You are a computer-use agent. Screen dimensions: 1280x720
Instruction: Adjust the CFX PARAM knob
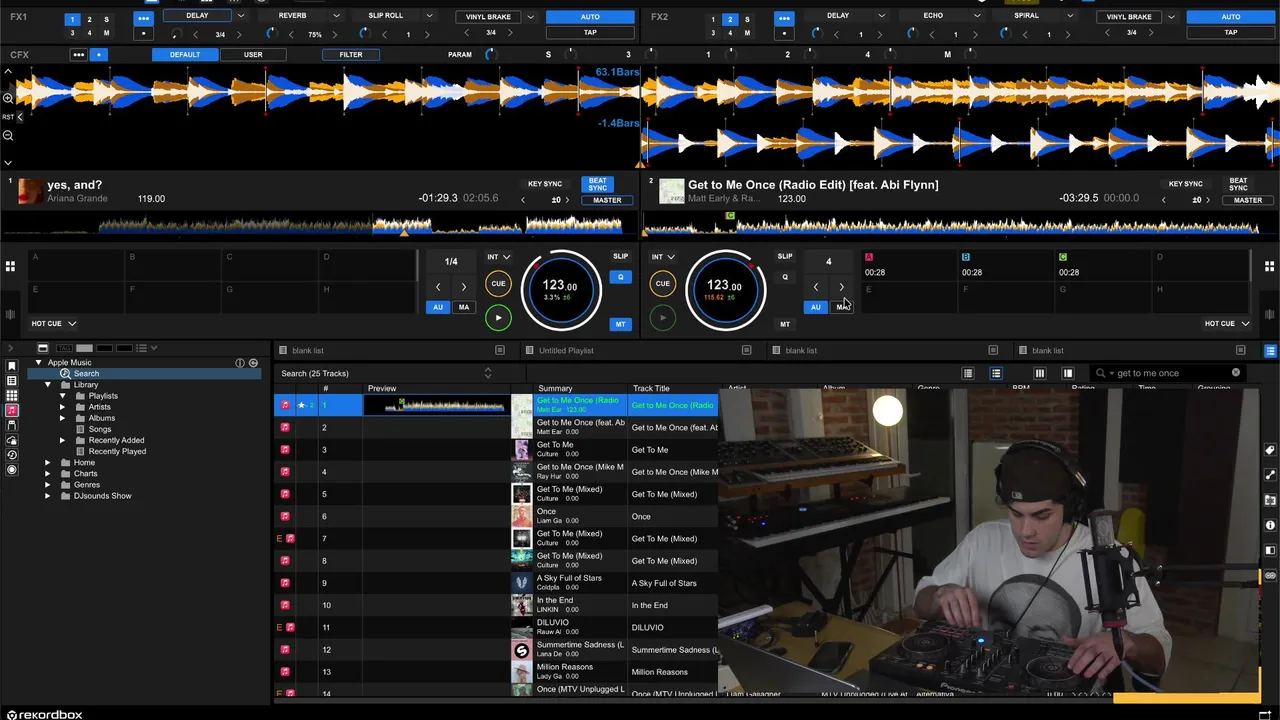pyautogui.click(x=490, y=54)
